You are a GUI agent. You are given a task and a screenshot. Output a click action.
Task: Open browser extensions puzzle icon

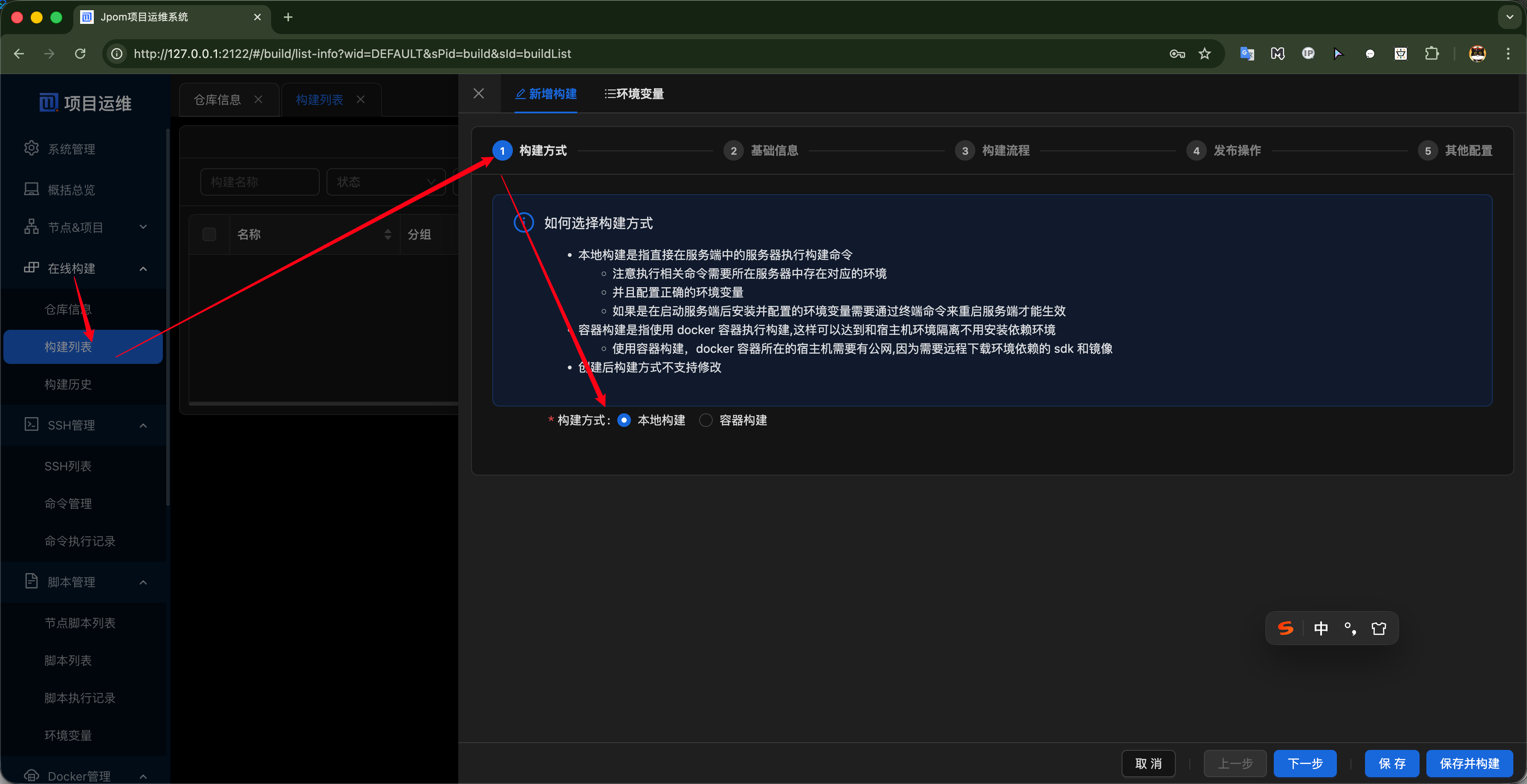coord(1432,54)
